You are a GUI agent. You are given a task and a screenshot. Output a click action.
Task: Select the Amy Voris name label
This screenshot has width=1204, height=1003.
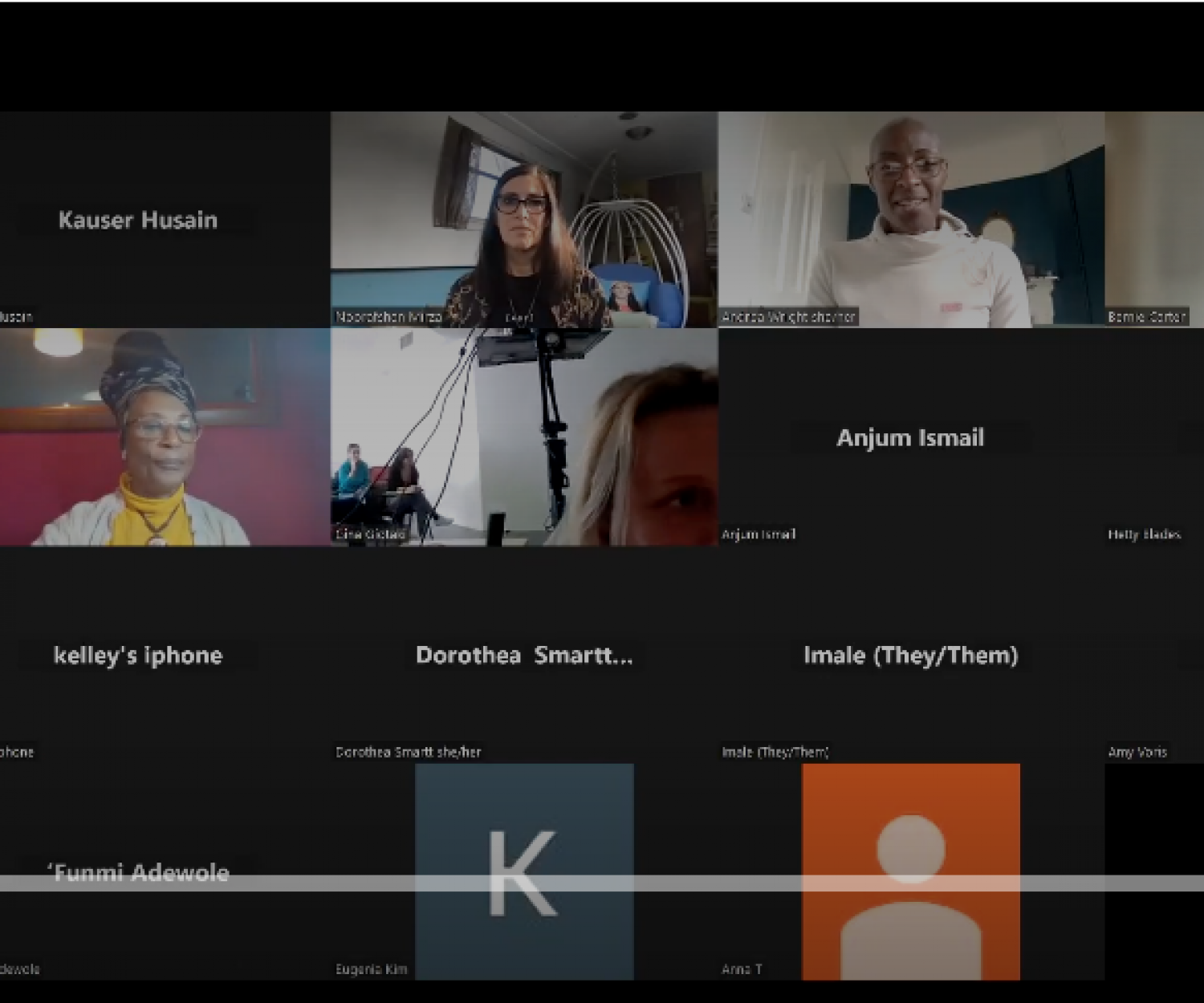tap(1137, 752)
